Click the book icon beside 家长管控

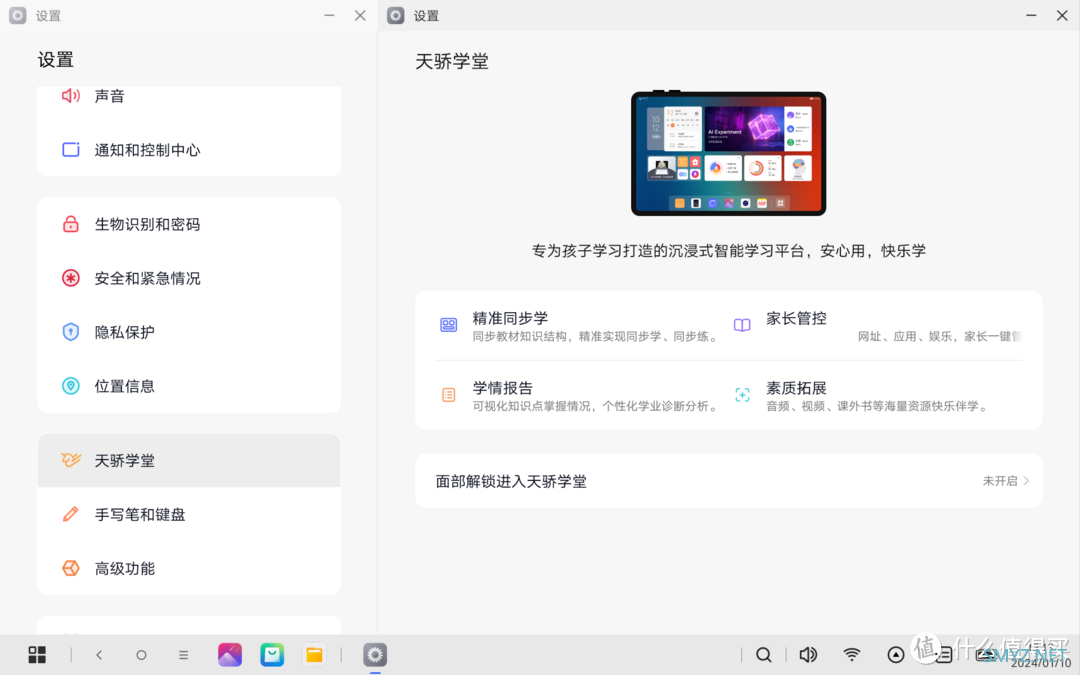pos(742,325)
